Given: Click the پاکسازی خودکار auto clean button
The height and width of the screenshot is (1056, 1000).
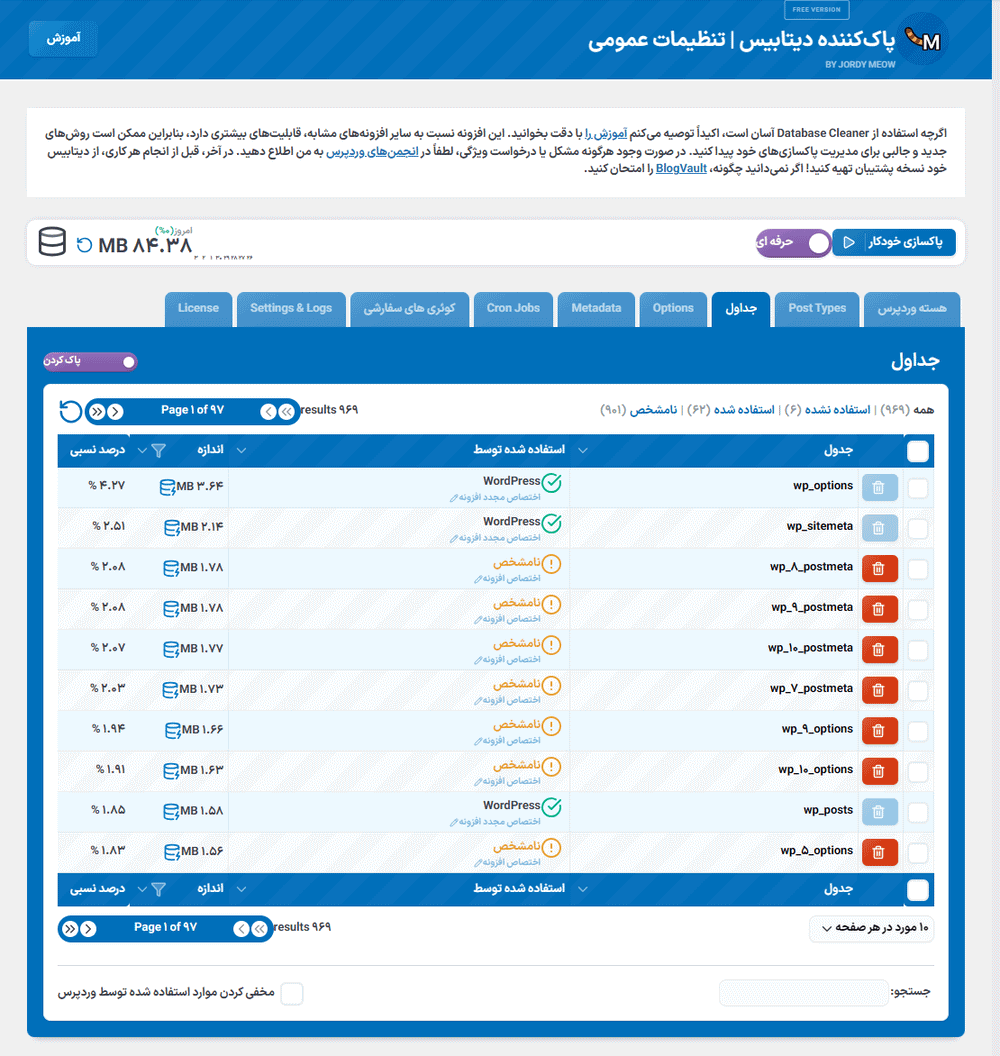Looking at the screenshot, I should 893,243.
